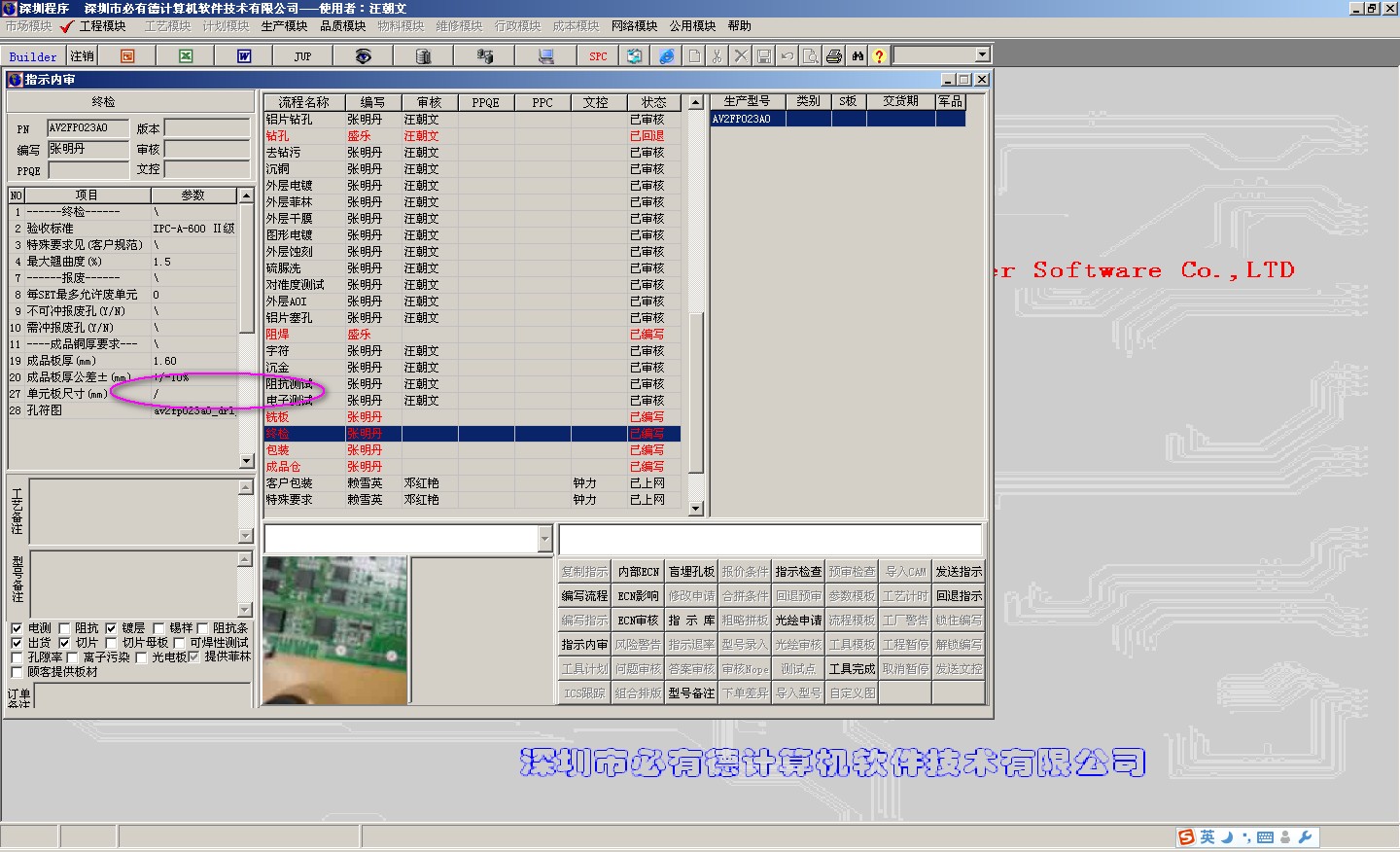Image resolution: width=1400 pixels, height=852 pixels.
Task: Click the PowerPoint export icon in toolbar
Action: (x=127, y=56)
